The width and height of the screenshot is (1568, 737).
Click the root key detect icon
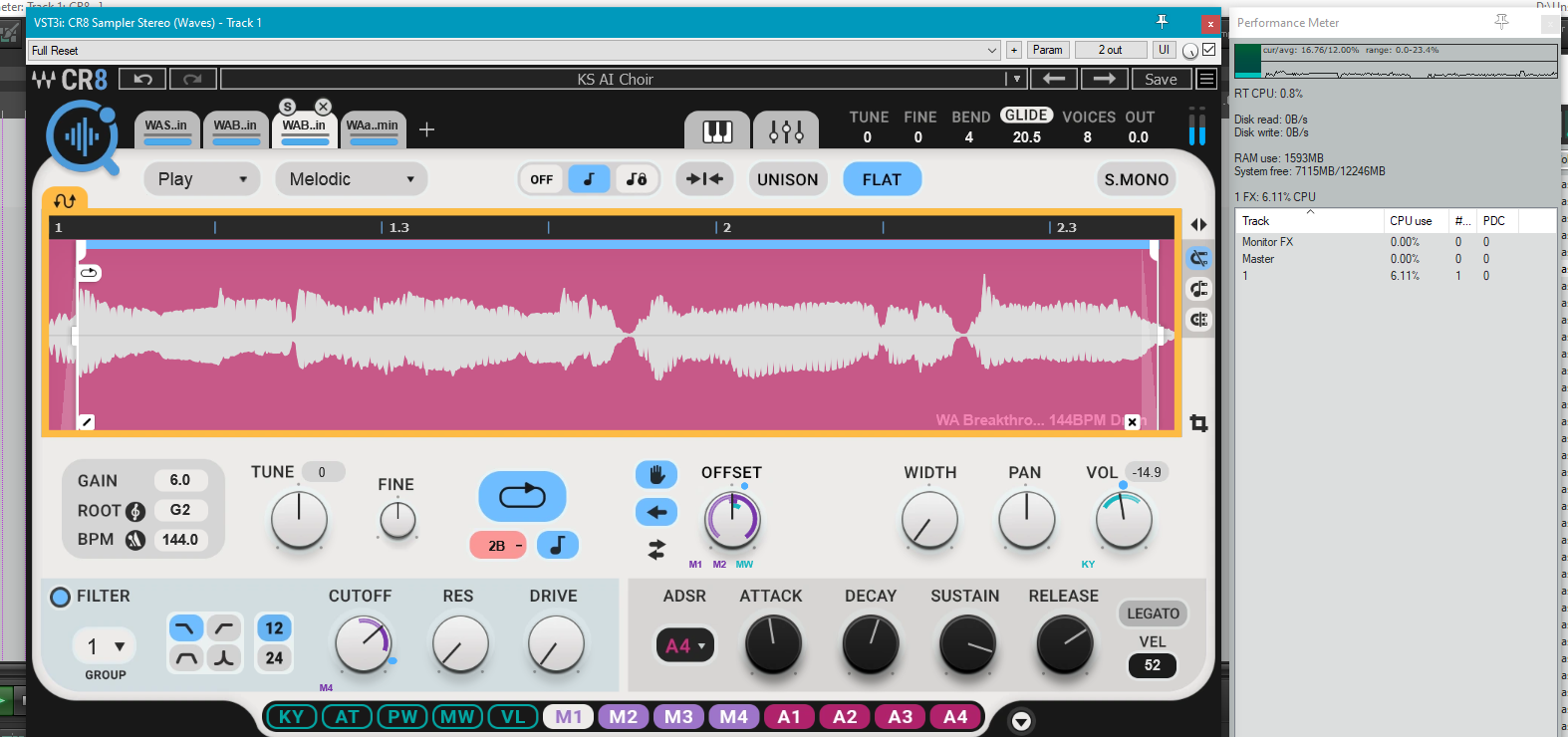tap(136, 511)
